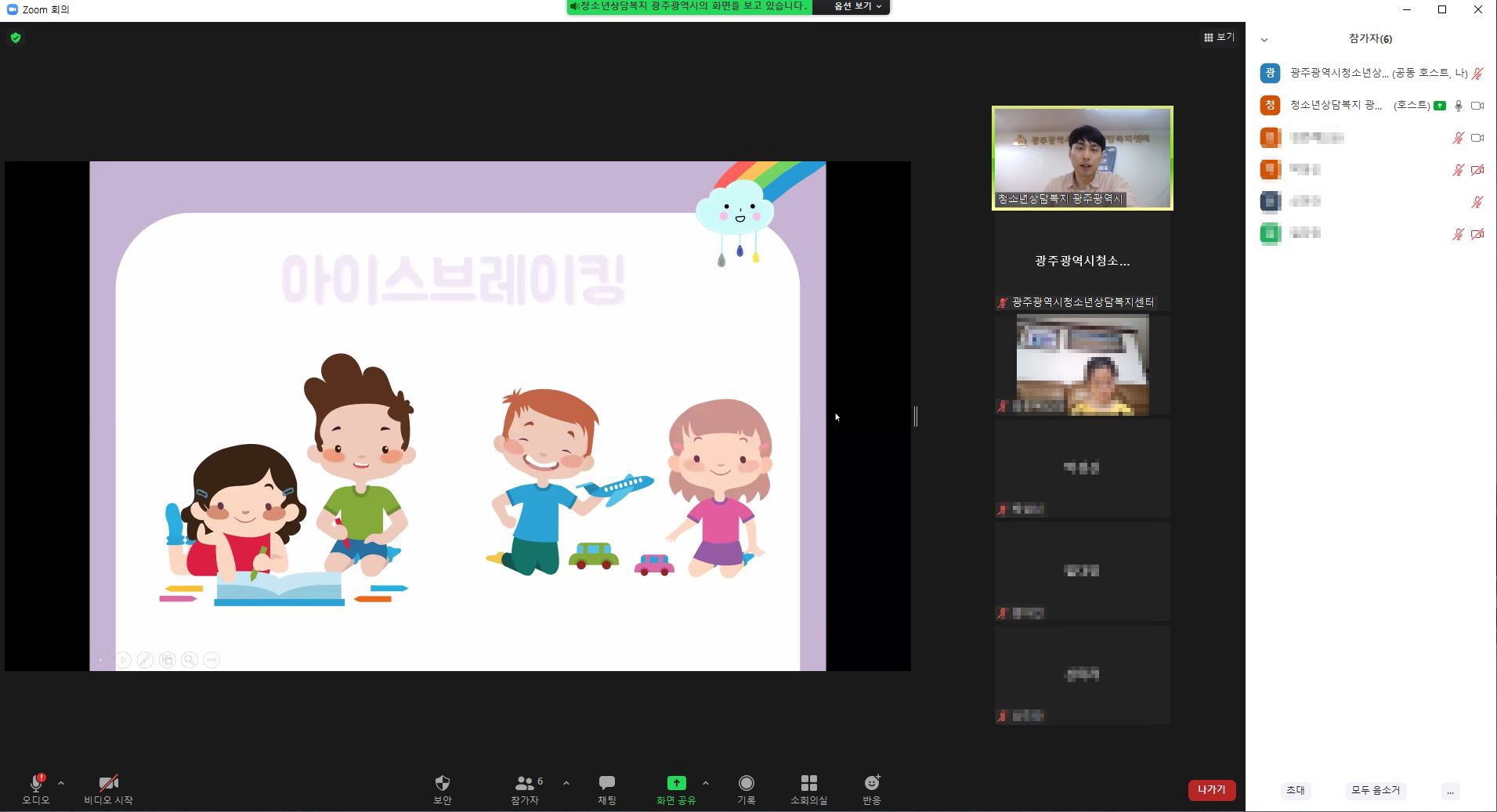Open Breakout Rooms (소회의실) icon
The height and width of the screenshot is (812, 1497).
coord(808,783)
